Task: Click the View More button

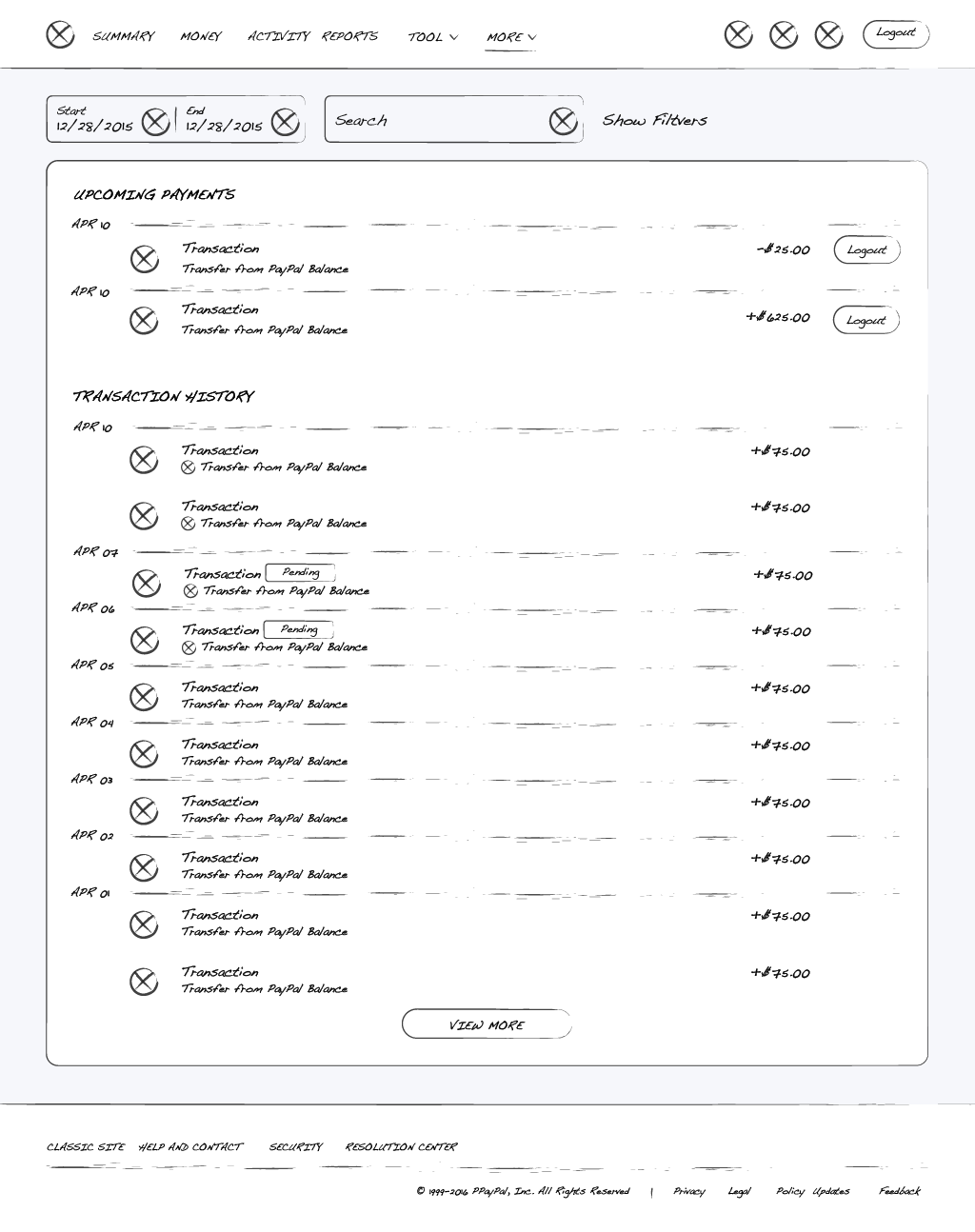Action: [487, 1024]
